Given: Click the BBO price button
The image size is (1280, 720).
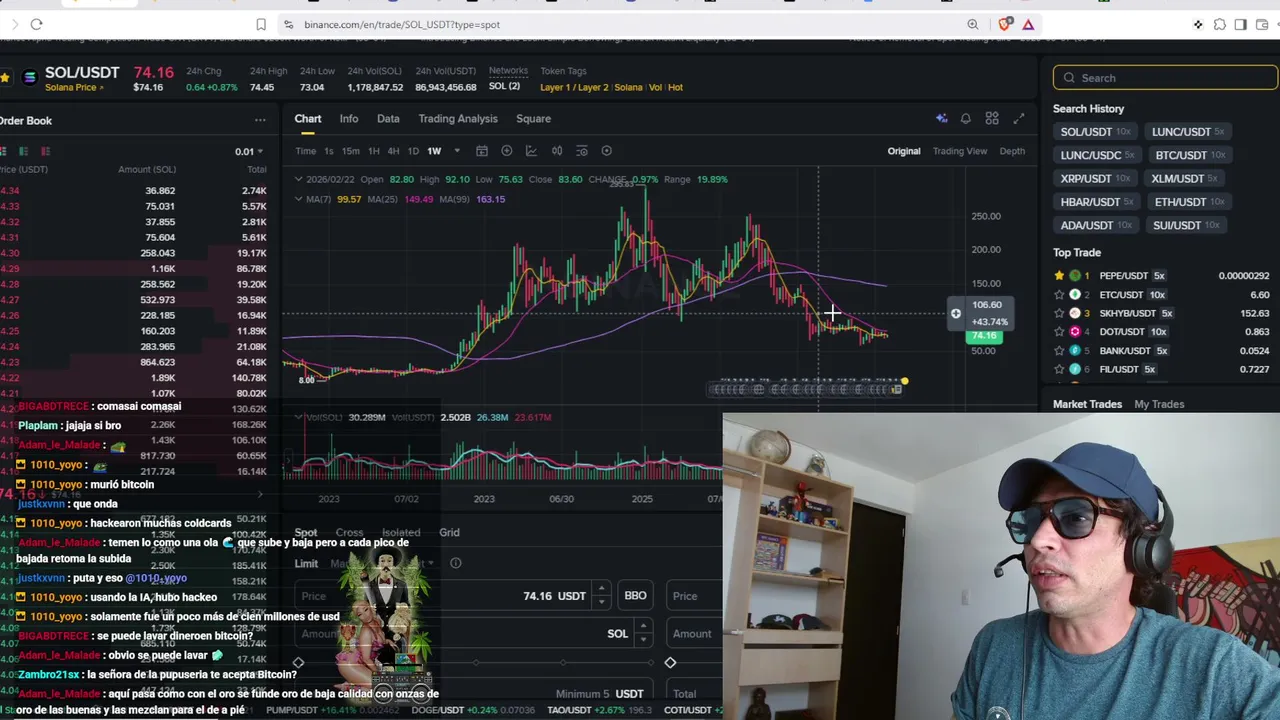Looking at the screenshot, I should point(635,596).
